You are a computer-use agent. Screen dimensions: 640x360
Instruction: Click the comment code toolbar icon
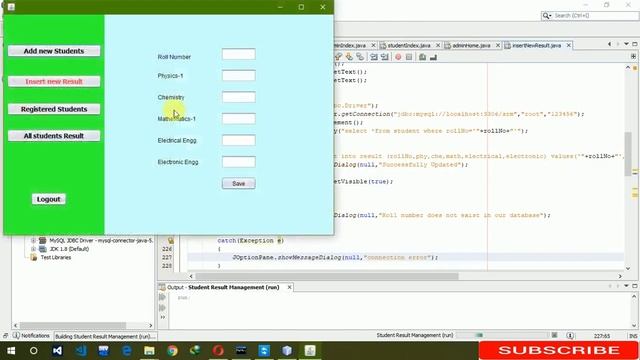422,57
